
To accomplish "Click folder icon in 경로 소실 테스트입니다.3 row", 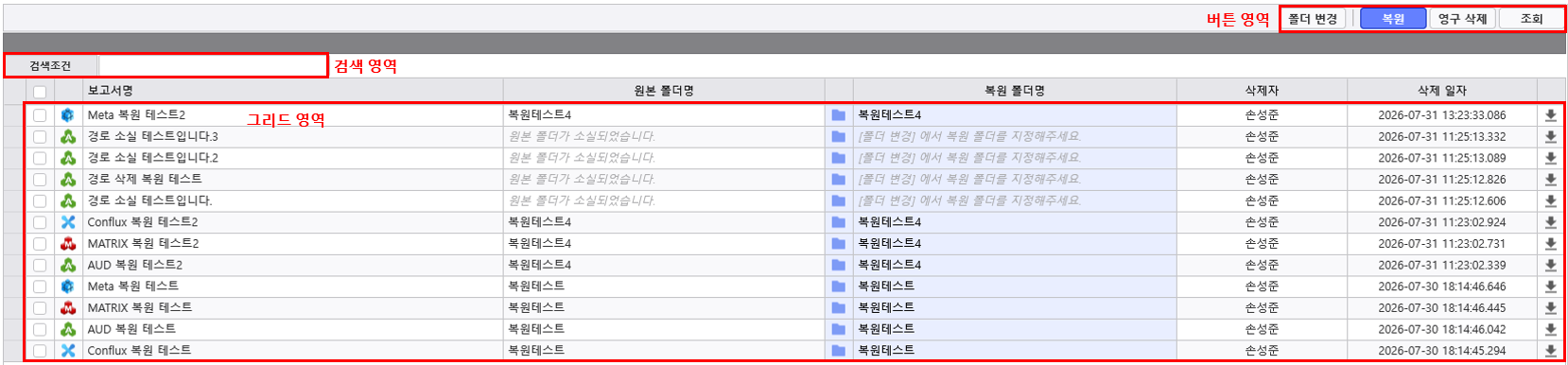I will [x=838, y=136].
